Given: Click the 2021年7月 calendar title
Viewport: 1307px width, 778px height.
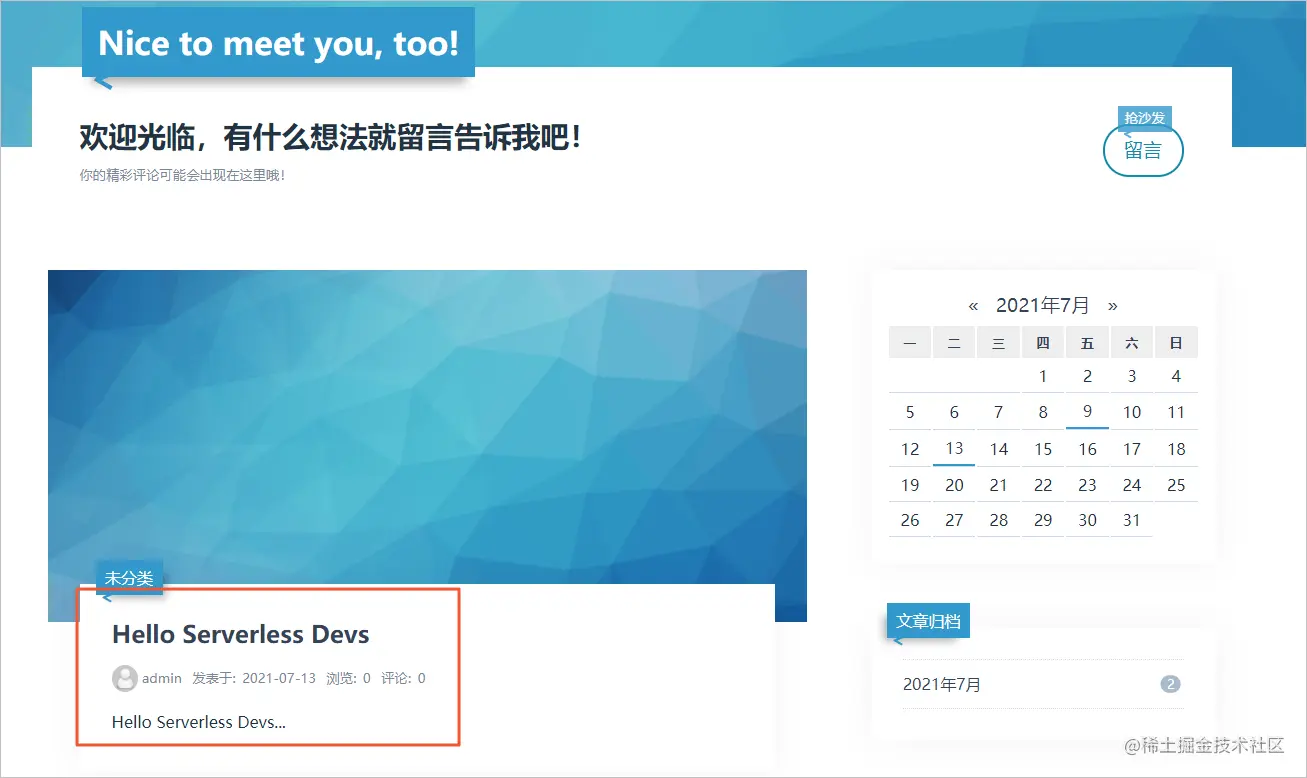Looking at the screenshot, I should [x=1043, y=306].
